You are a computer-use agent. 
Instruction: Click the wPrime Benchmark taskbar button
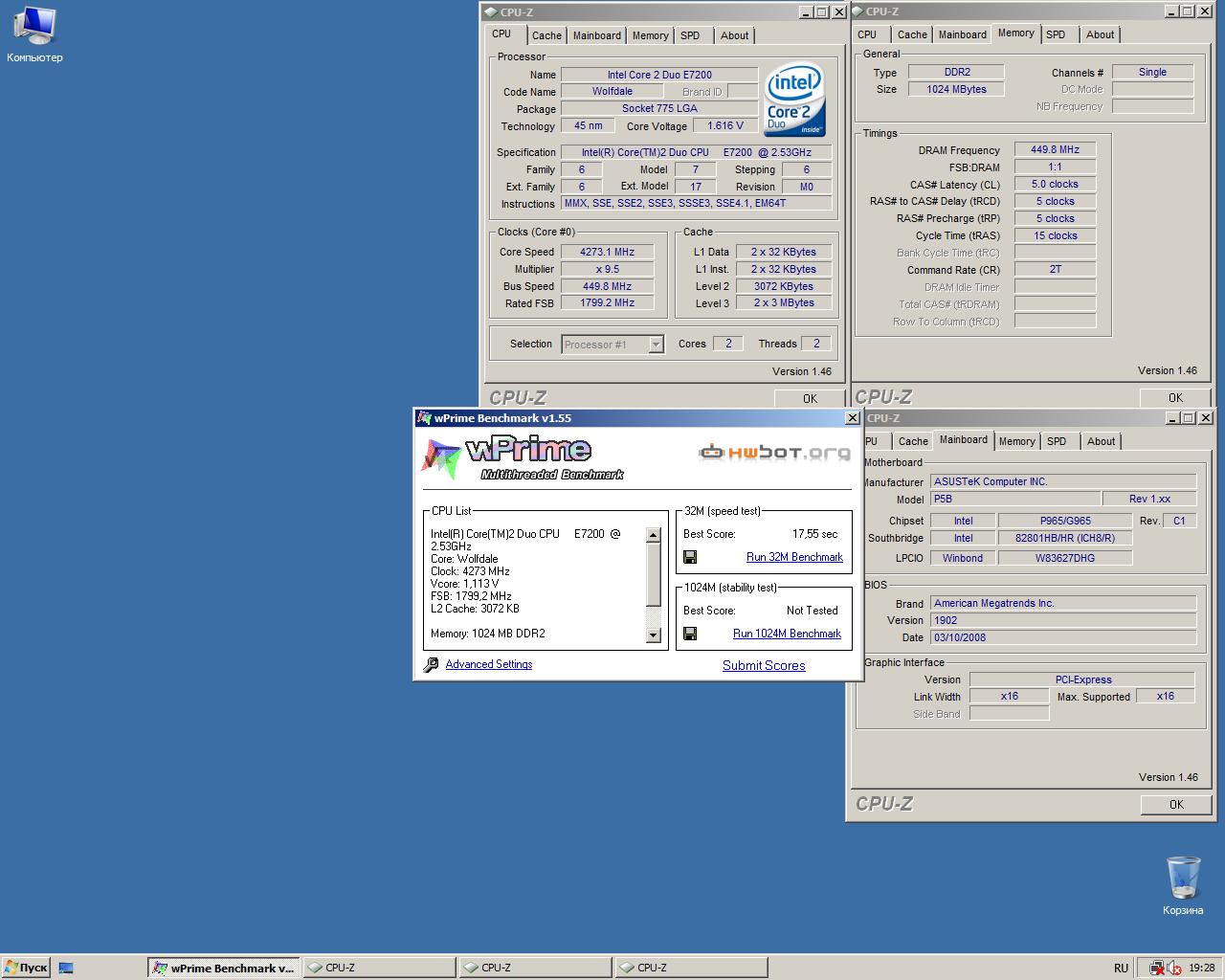tap(224, 968)
